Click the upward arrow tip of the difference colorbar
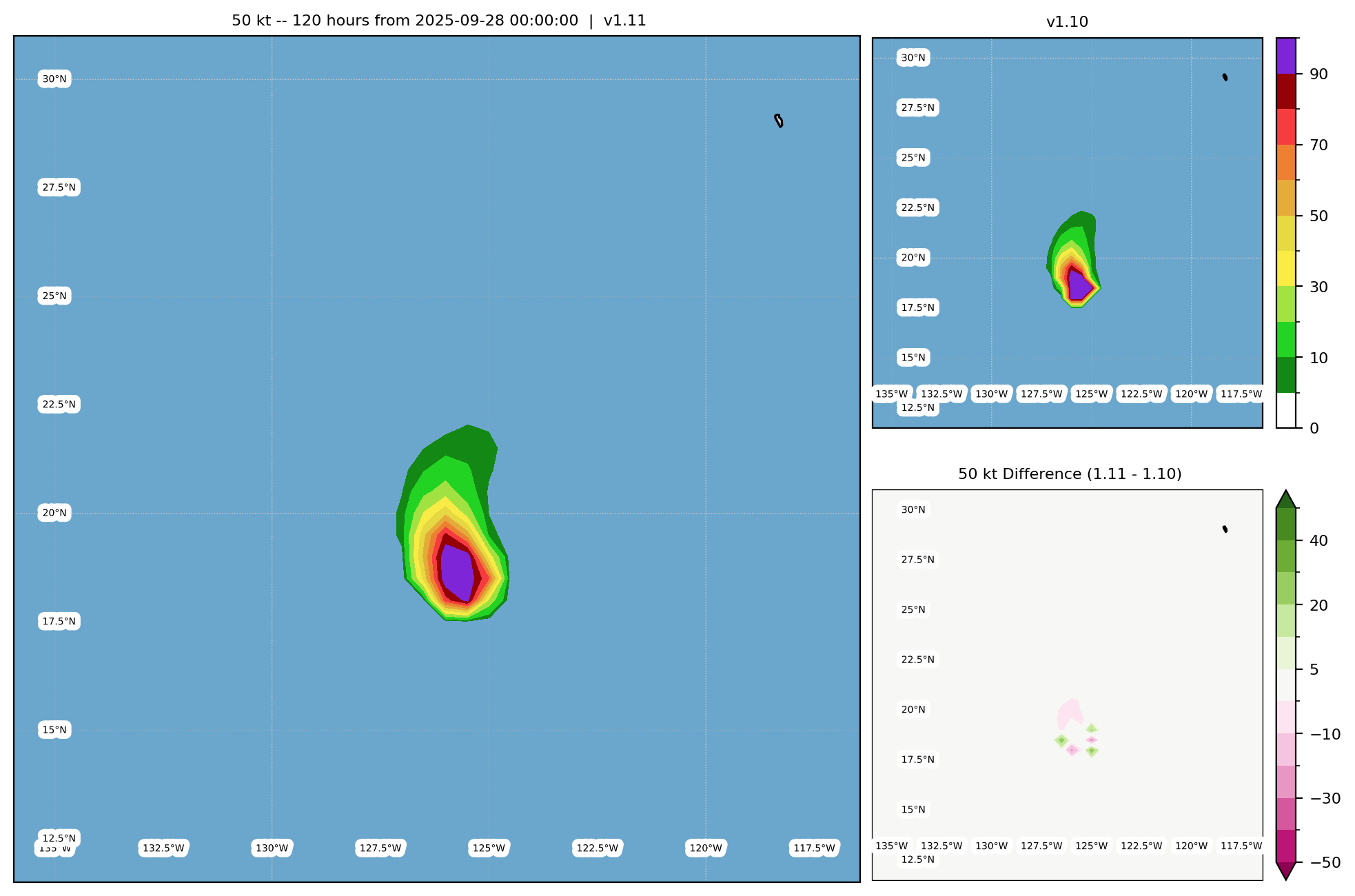The height and width of the screenshot is (896, 1355). pyautogui.click(x=1286, y=495)
